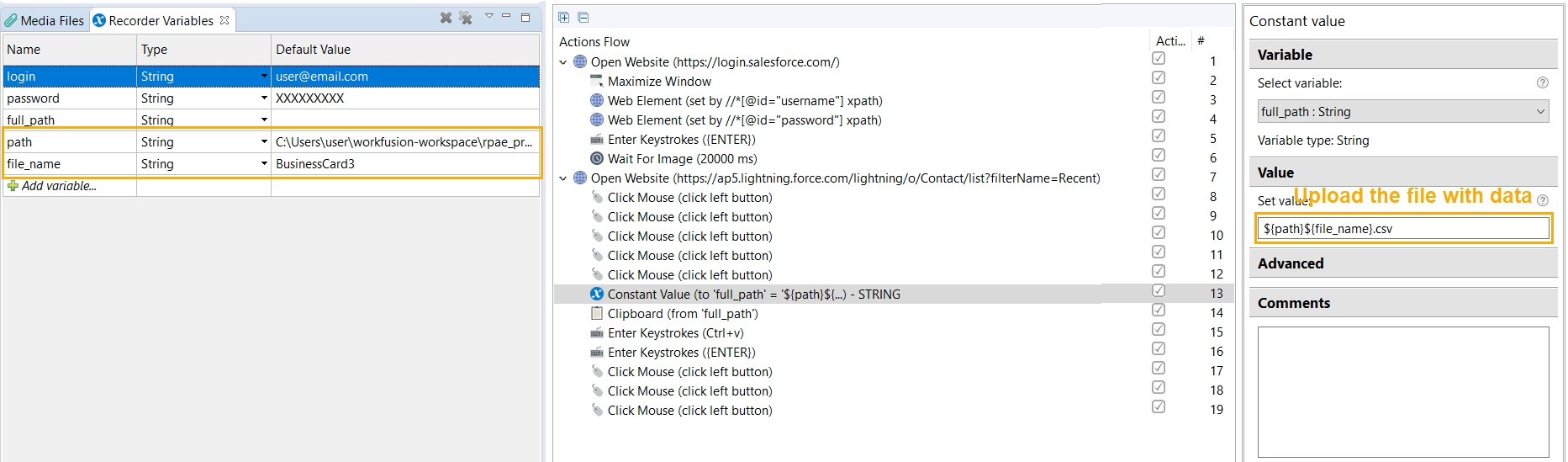The image size is (1568, 462).
Task: Open Select variable combo box full_path : String
Action: pos(1403,111)
